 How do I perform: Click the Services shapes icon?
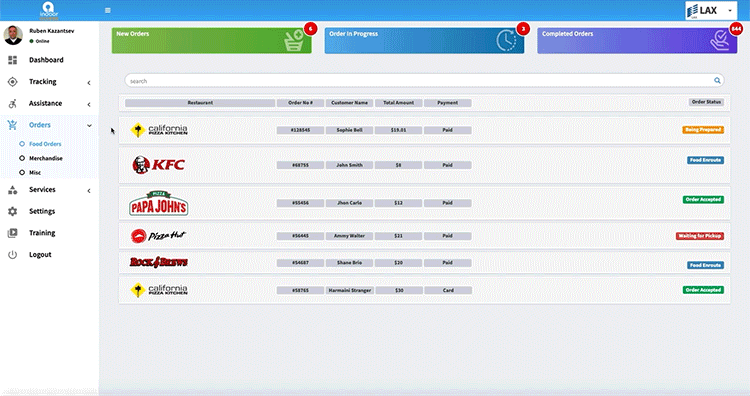click(x=12, y=190)
